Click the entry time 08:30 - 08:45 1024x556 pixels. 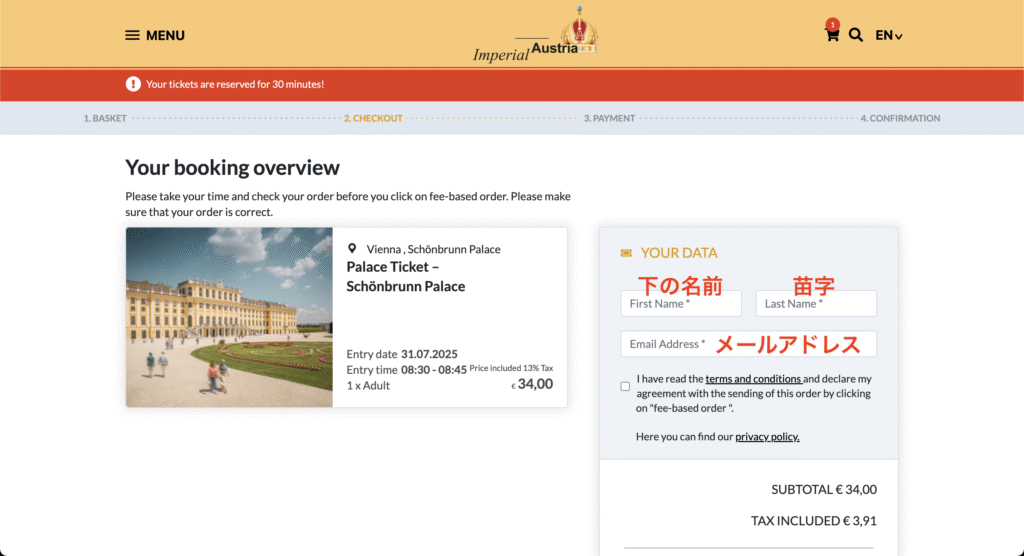tap(434, 370)
